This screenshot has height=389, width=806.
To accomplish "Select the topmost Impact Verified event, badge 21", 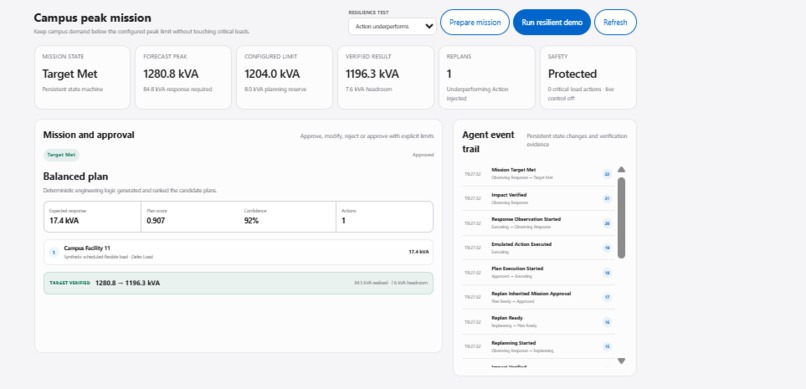I will click(538, 198).
